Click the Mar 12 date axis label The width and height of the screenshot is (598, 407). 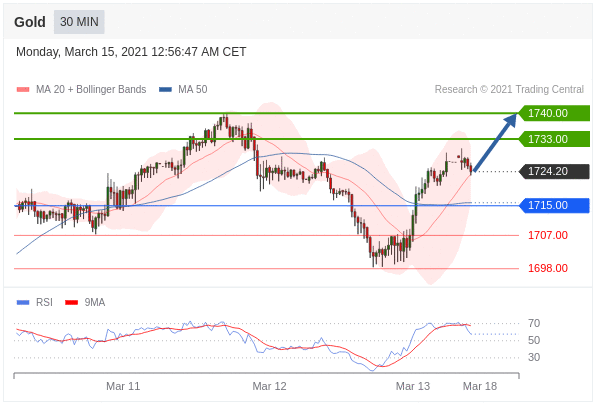click(269, 386)
